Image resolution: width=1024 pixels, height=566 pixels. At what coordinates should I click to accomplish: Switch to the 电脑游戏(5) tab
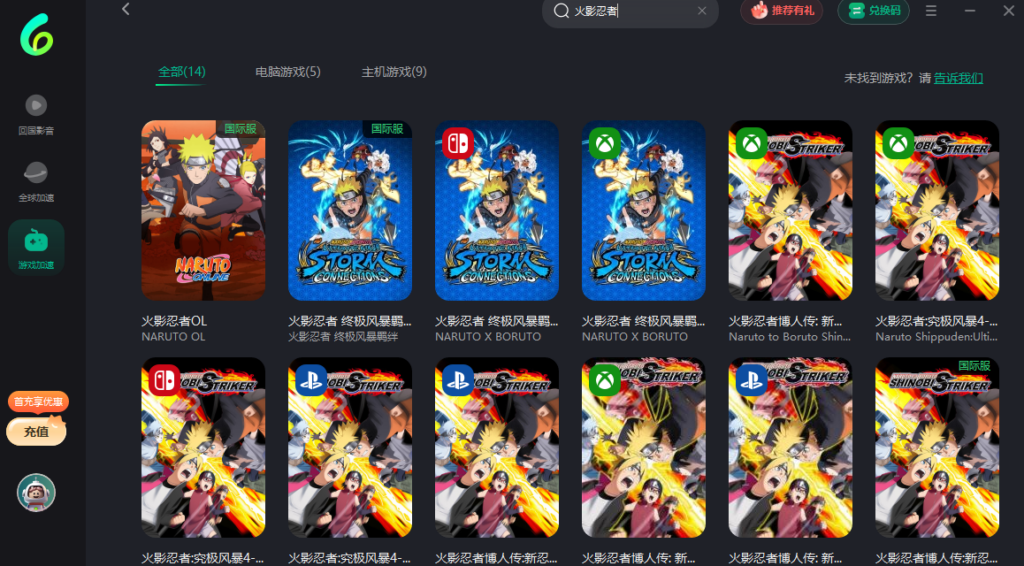pos(288,72)
